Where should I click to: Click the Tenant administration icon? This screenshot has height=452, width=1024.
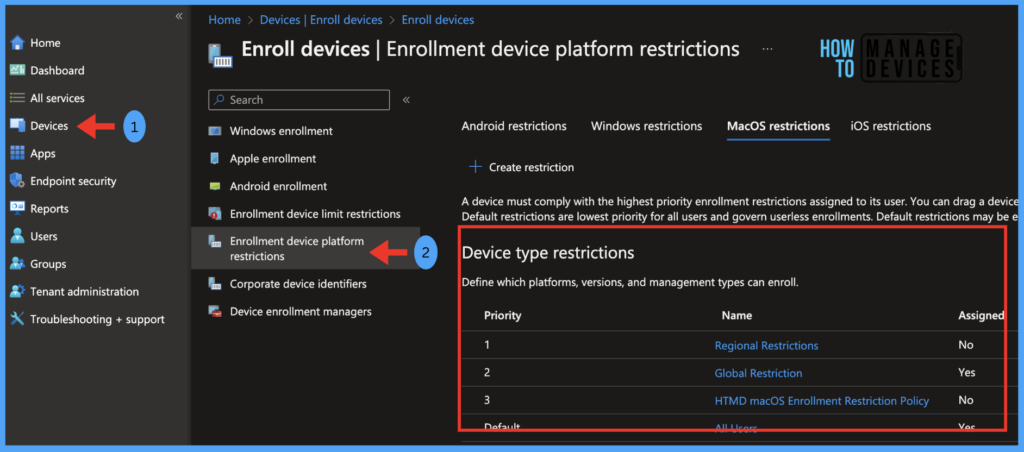[17, 292]
